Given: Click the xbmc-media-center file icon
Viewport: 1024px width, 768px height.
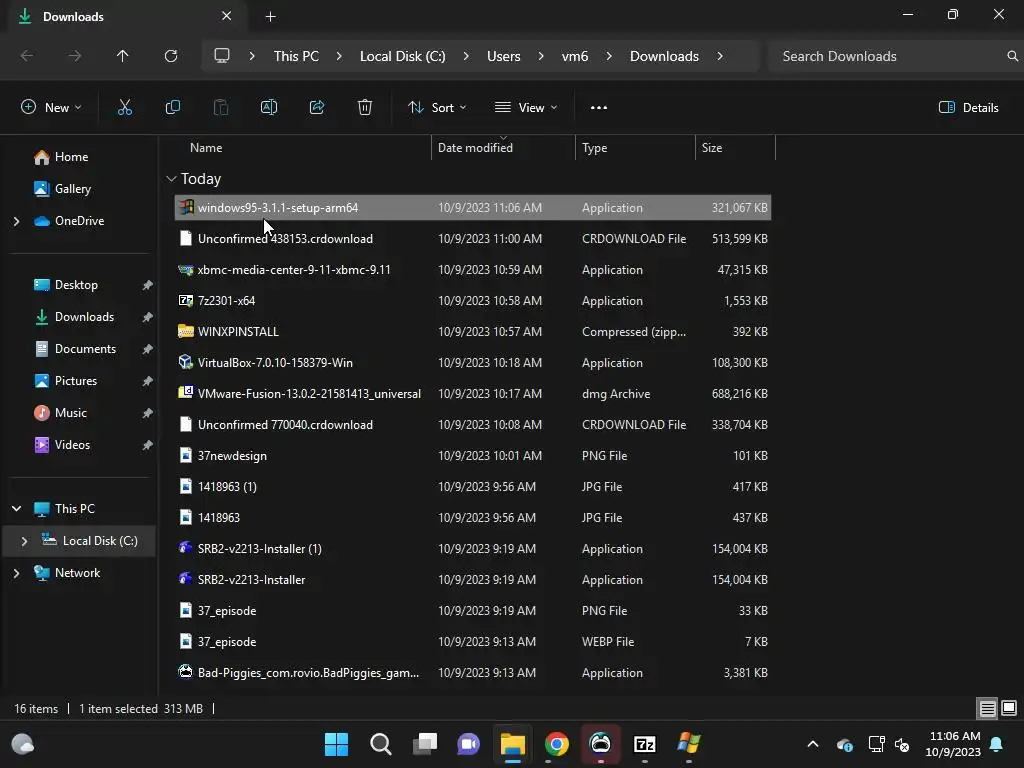Looking at the screenshot, I should coord(186,270).
